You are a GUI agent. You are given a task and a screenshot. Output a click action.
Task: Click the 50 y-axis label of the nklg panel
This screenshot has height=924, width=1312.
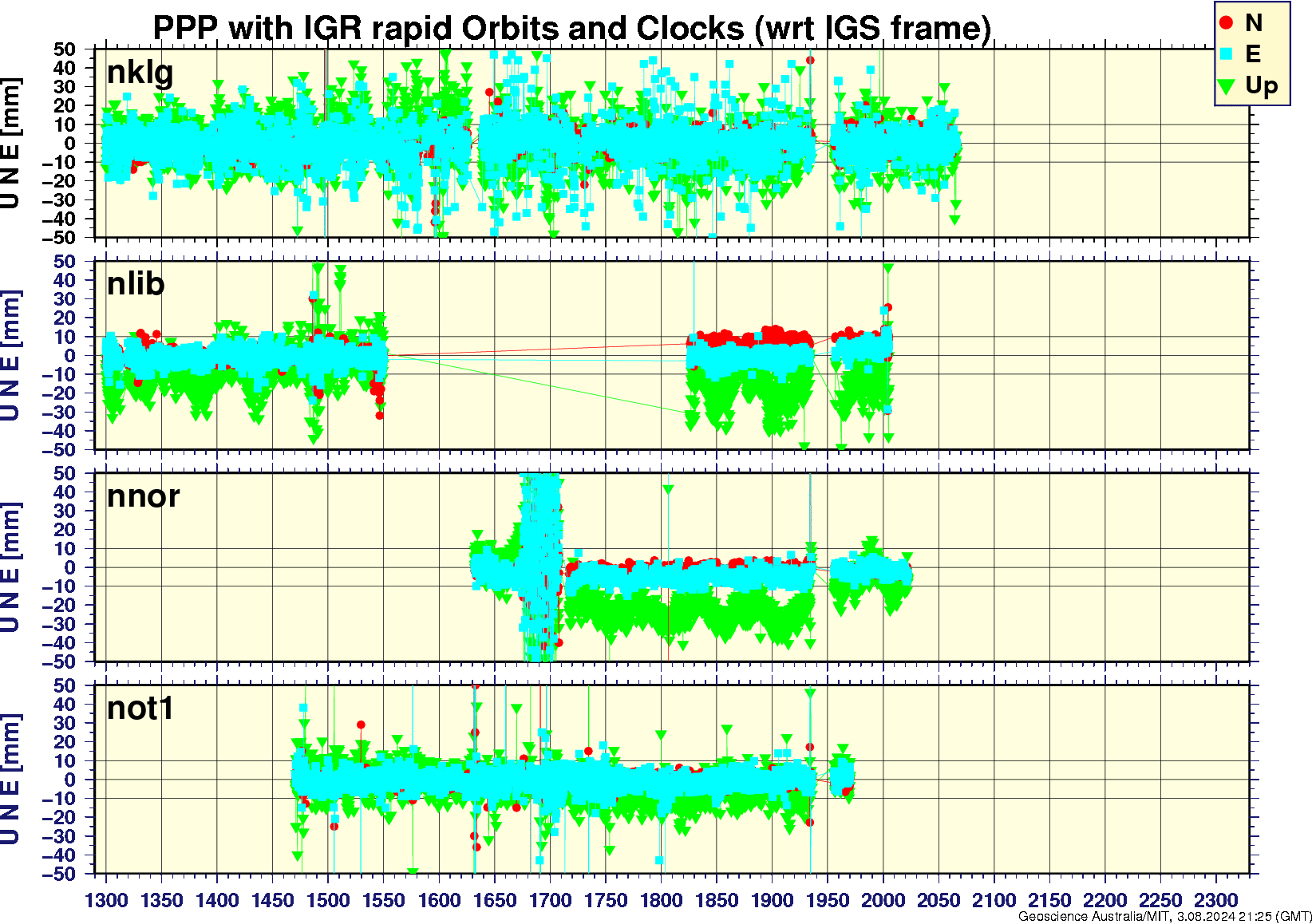click(65, 49)
